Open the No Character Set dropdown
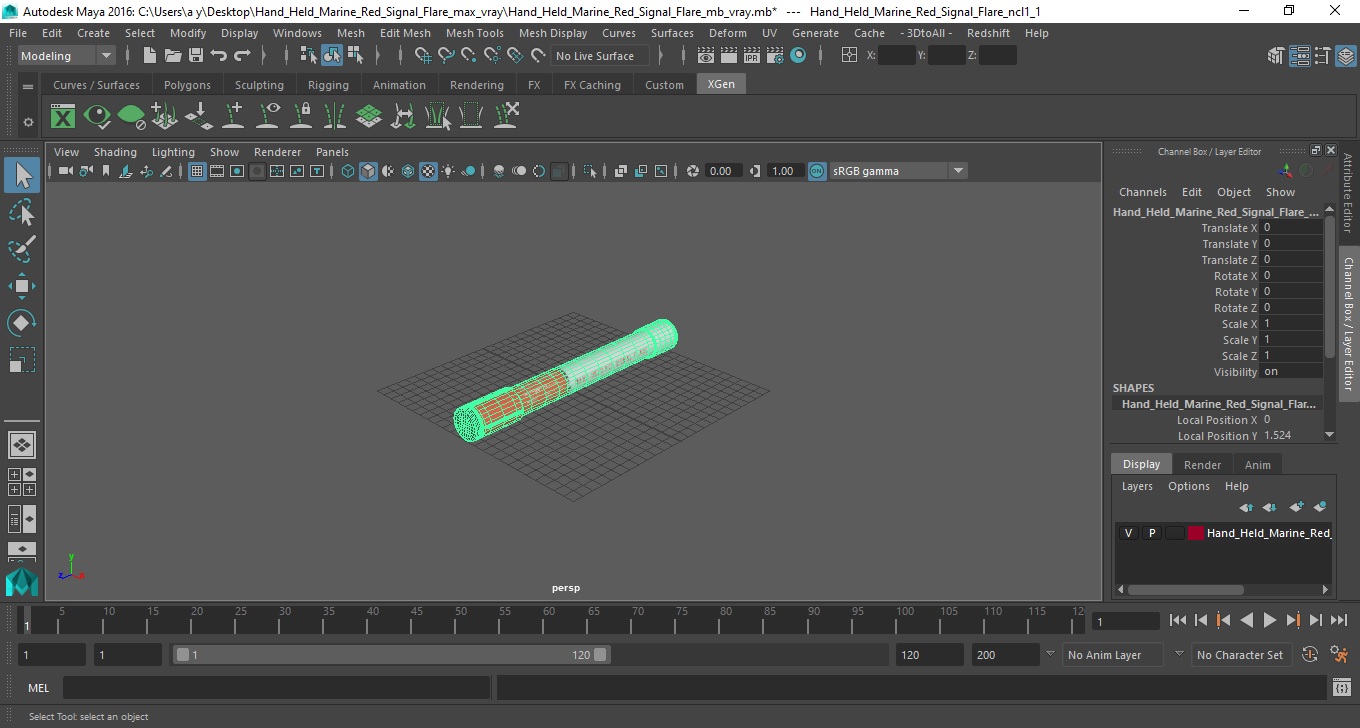This screenshot has width=1360, height=728. pyautogui.click(x=1240, y=655)
